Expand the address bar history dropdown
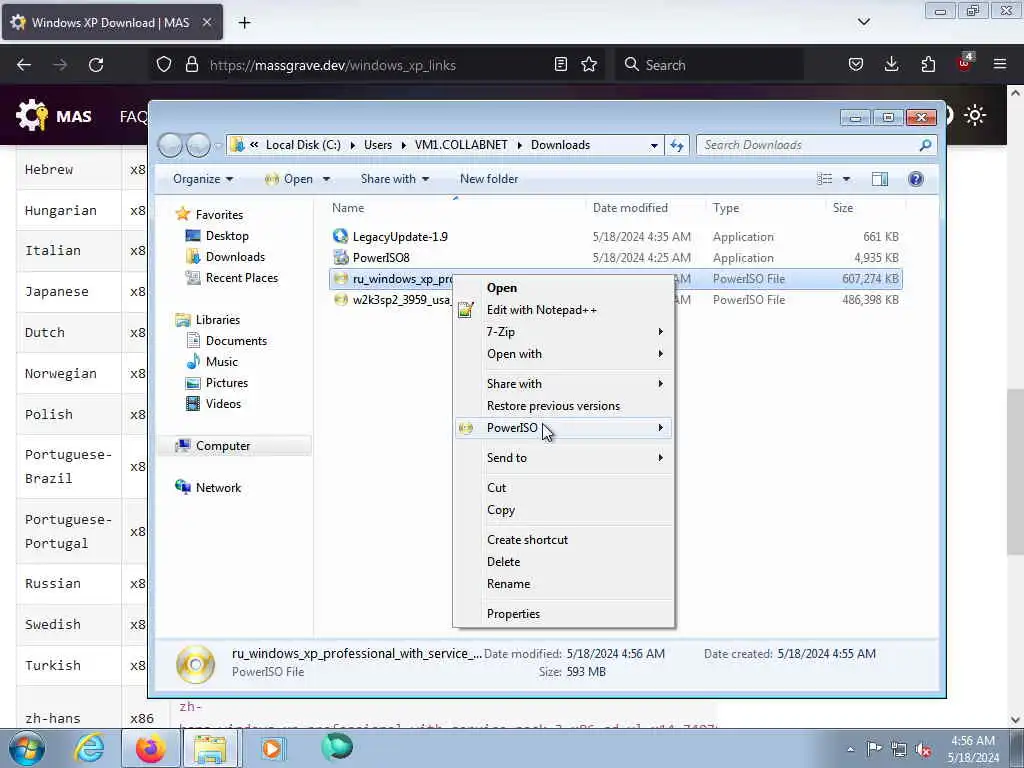 click(x=654, y=146)
